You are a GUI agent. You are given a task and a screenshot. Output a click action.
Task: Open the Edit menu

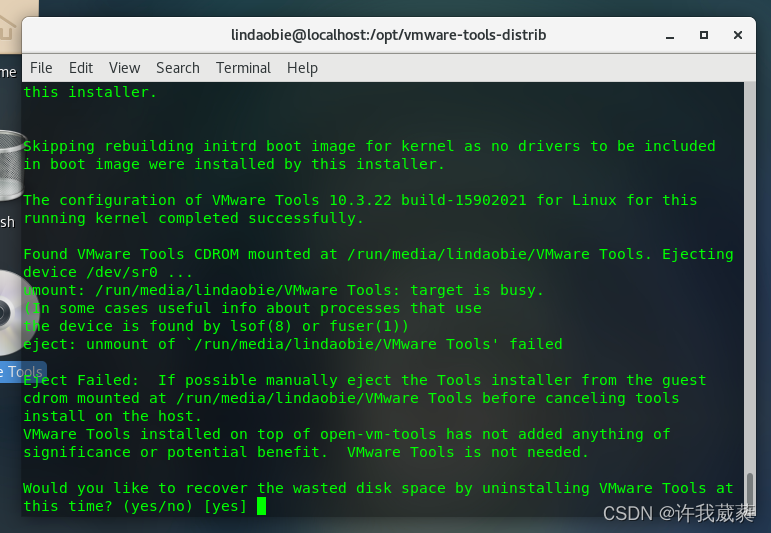tap(81, 68)
